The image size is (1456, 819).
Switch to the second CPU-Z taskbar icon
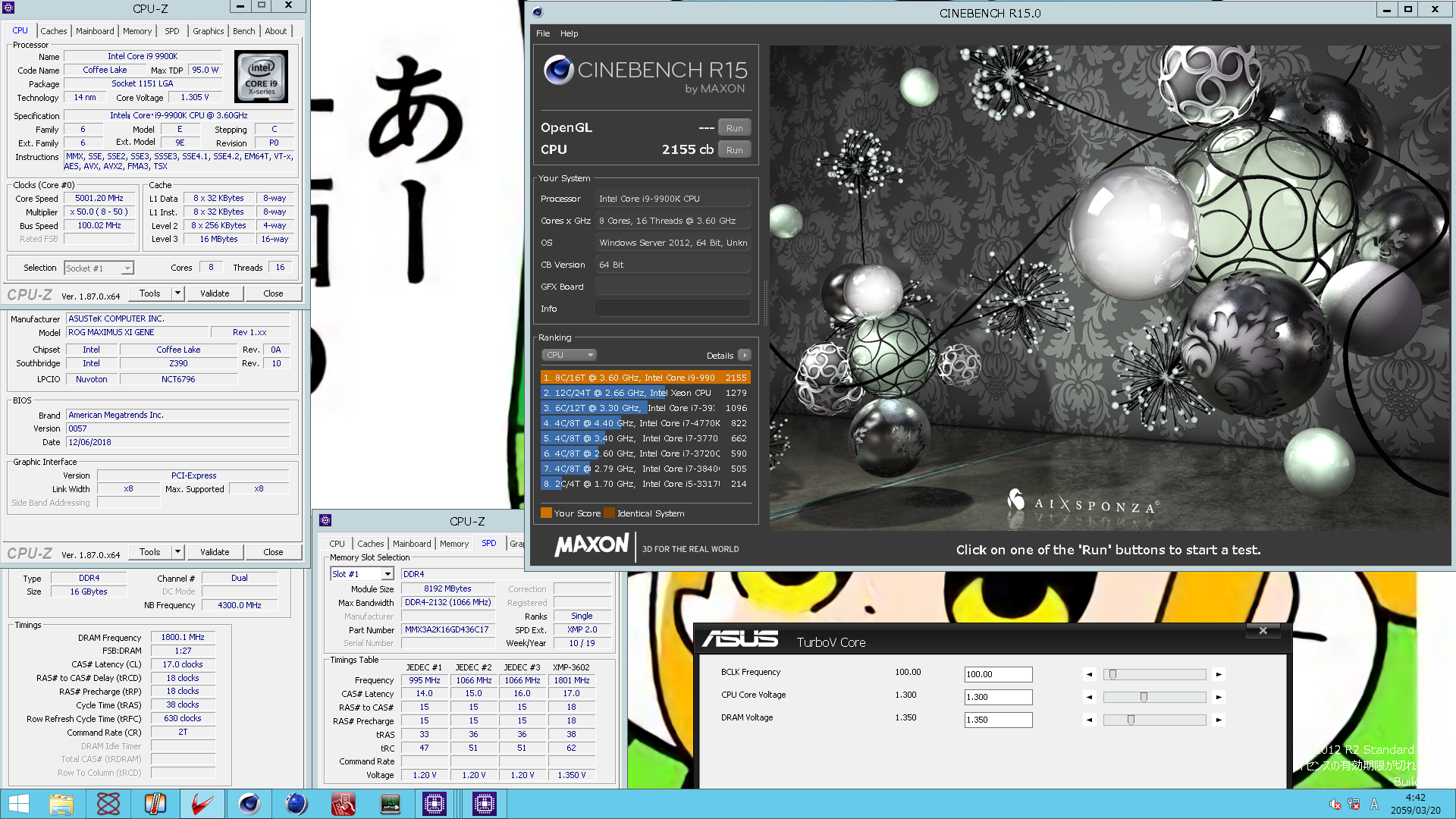coord(484,804)
